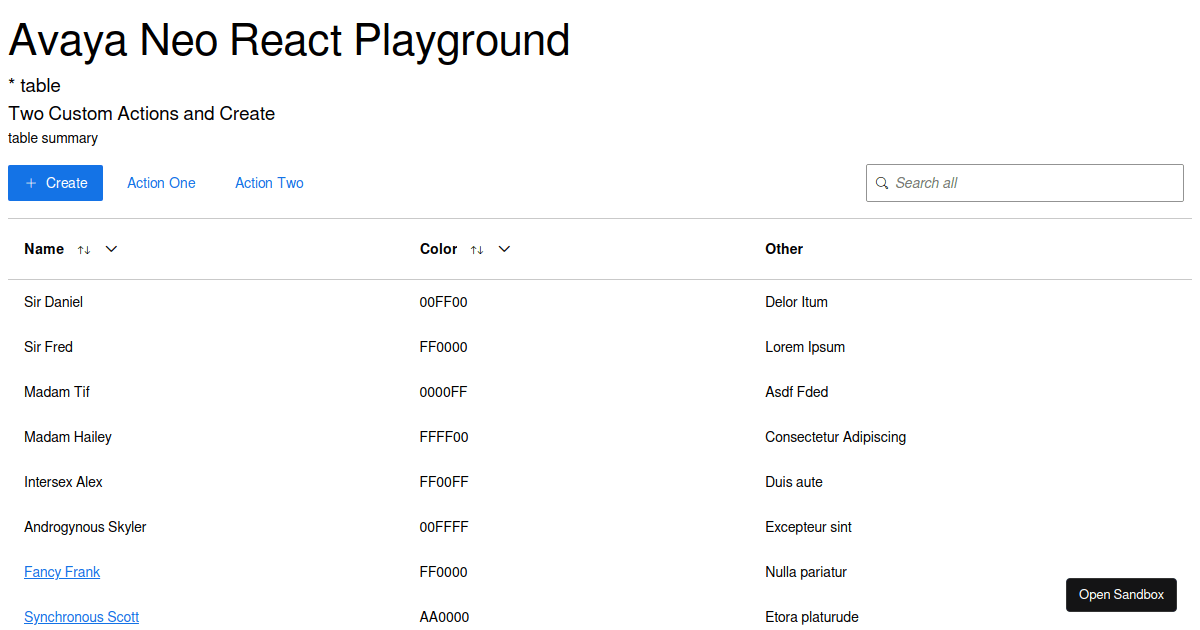This screenshot has width=1200, height=630.
Task: Open the Fancy Frank link
Action: (62, 572)
